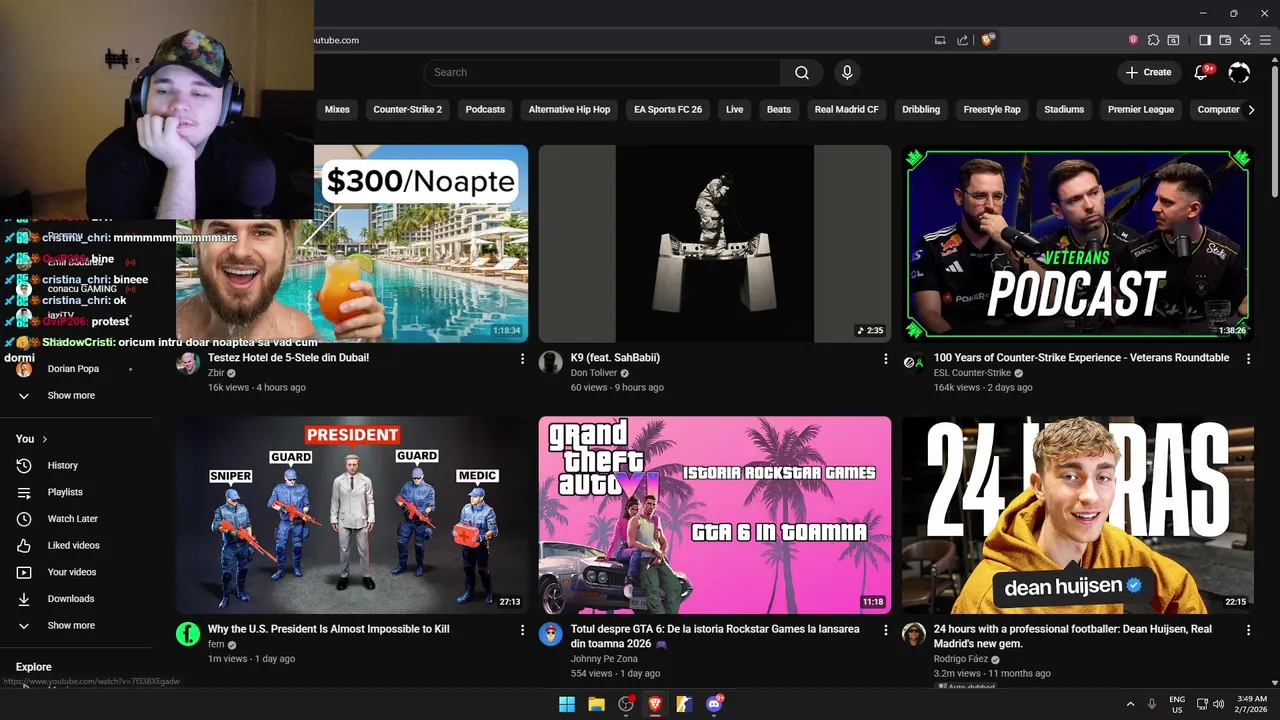
Task: Click the share page icon in address bar
Action: 962,40
